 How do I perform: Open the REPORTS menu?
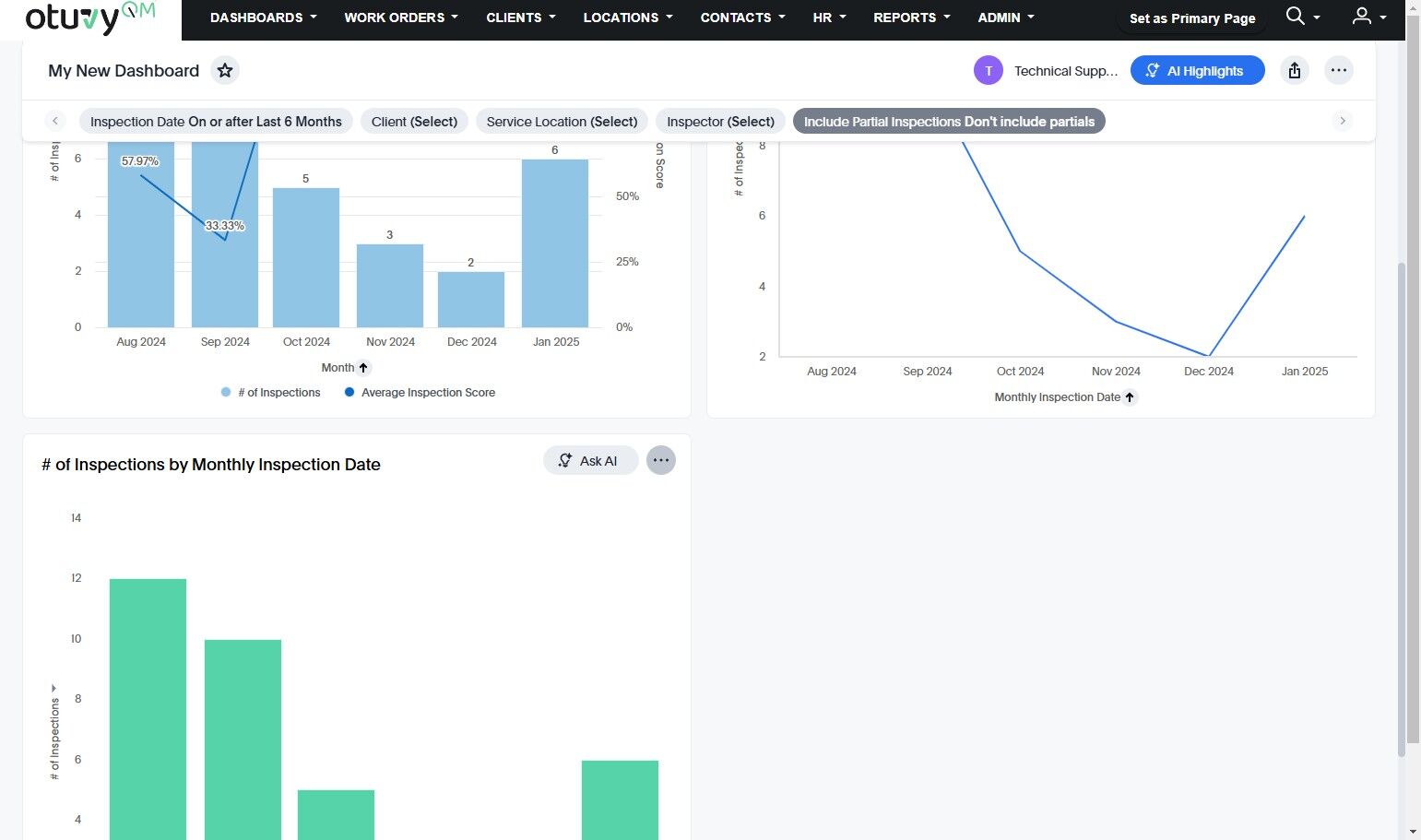(911, 18)
